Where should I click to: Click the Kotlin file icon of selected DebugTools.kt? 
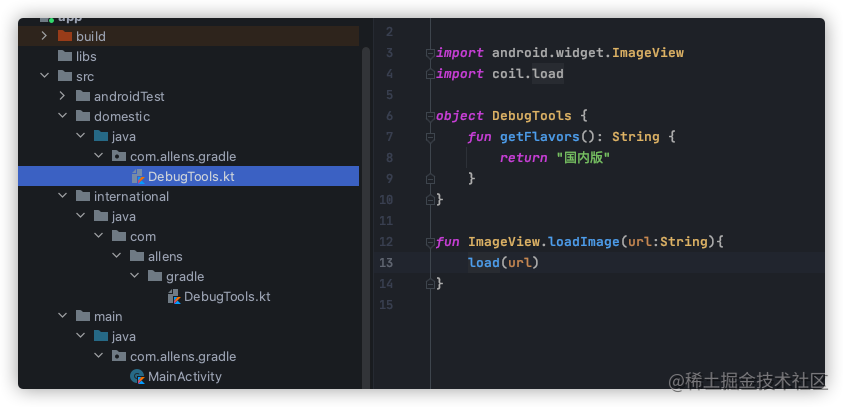[x=138, y=176]
